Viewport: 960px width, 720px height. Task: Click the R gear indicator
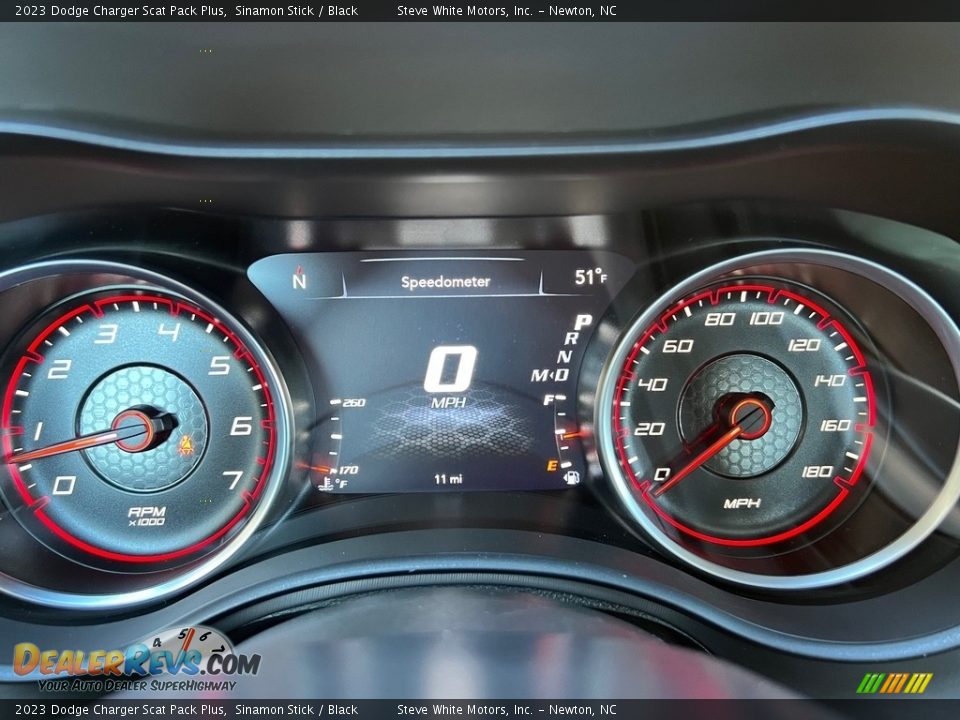(x=571, y=339)
